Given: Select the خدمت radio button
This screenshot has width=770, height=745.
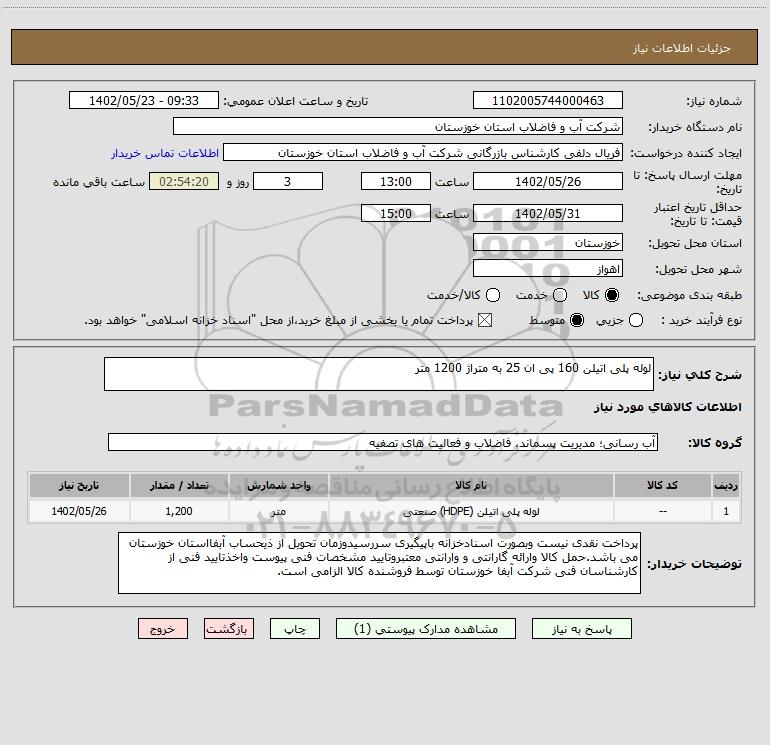Looking at the screenshot, I should point(560,295).
